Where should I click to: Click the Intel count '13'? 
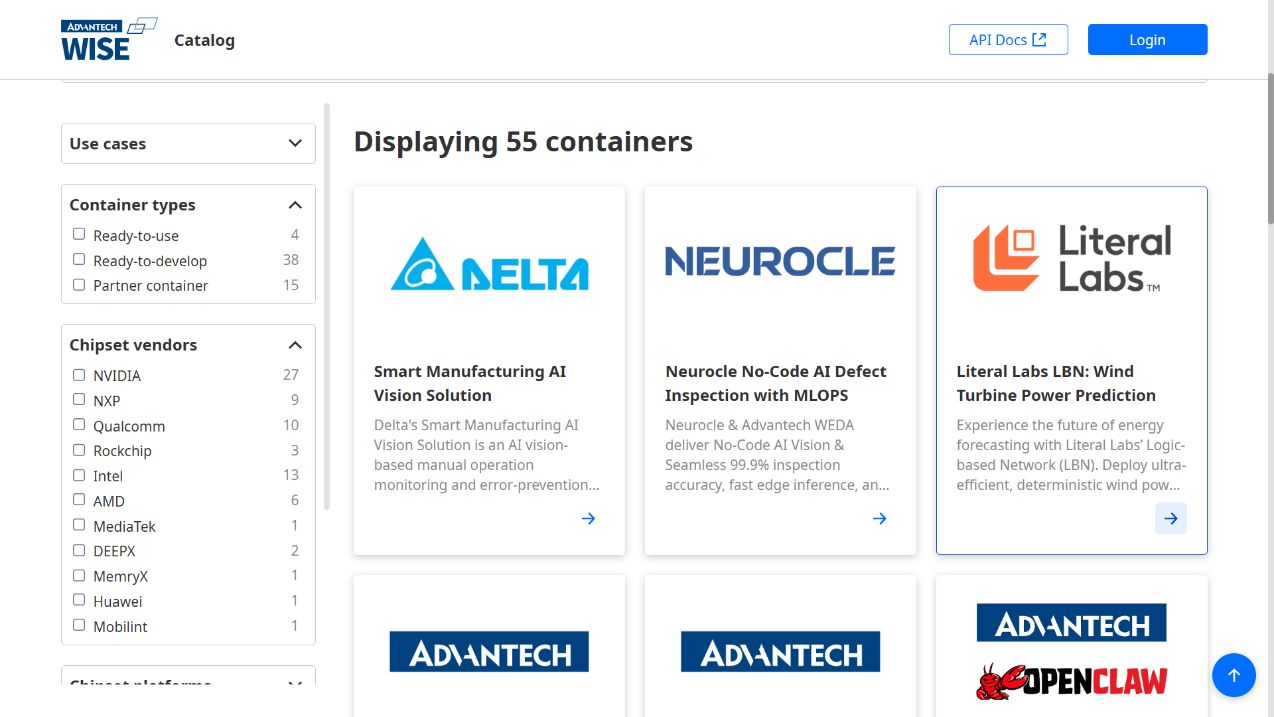pyautogui.click(x=291, y=475)
